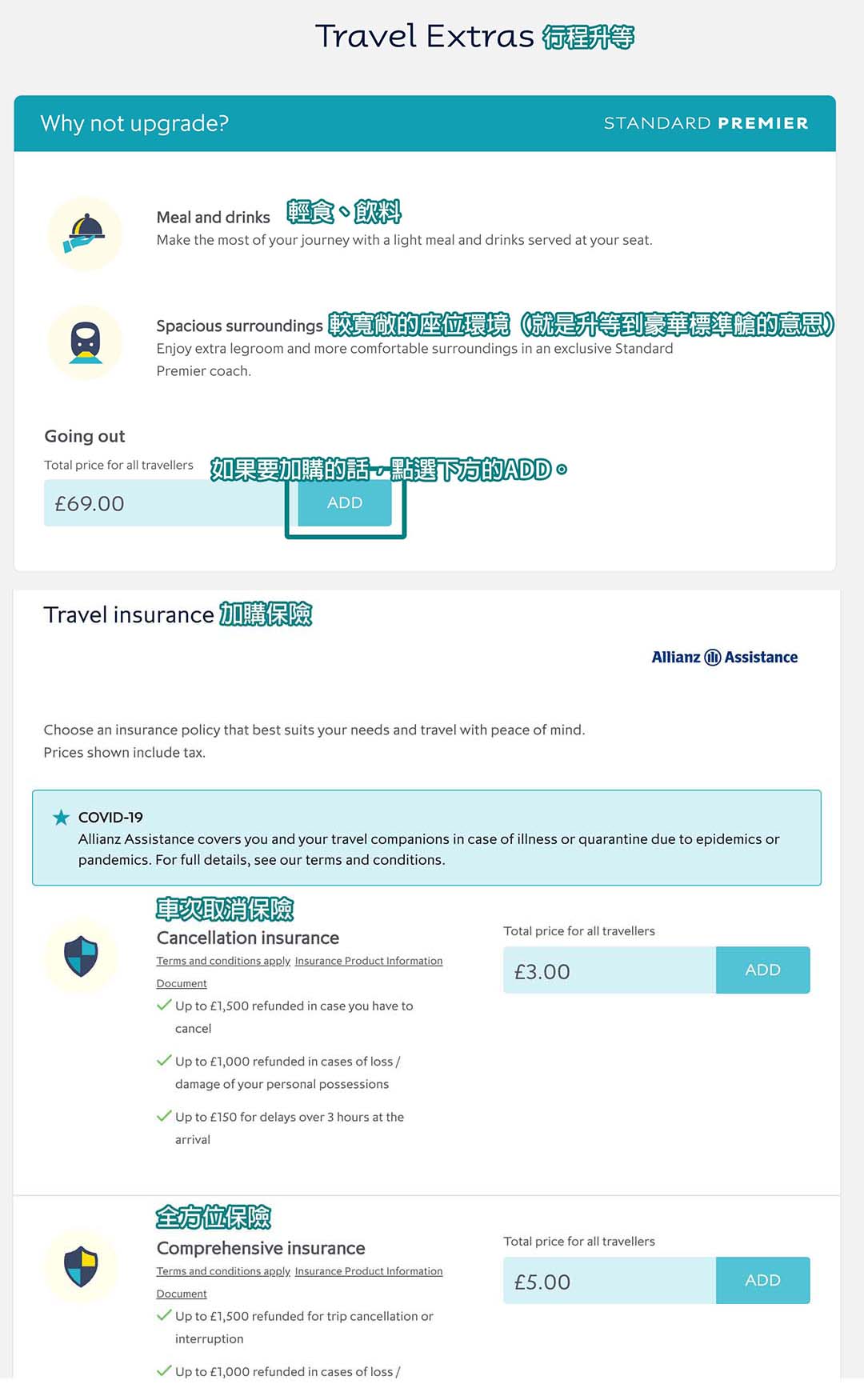This screenshot has height=1400, width=864.
Task: Click the checkmark beside £150 delay compensation
Action: click(x=164, y=1116)
